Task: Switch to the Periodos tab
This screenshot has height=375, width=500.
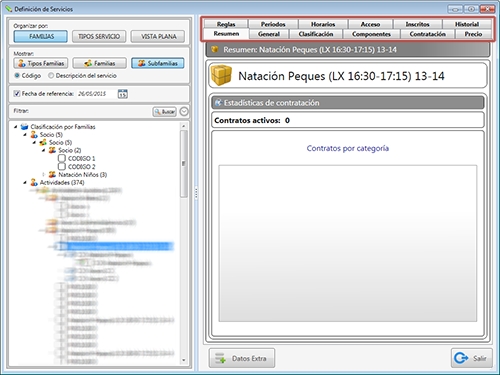Action: (x=273, y=24)
